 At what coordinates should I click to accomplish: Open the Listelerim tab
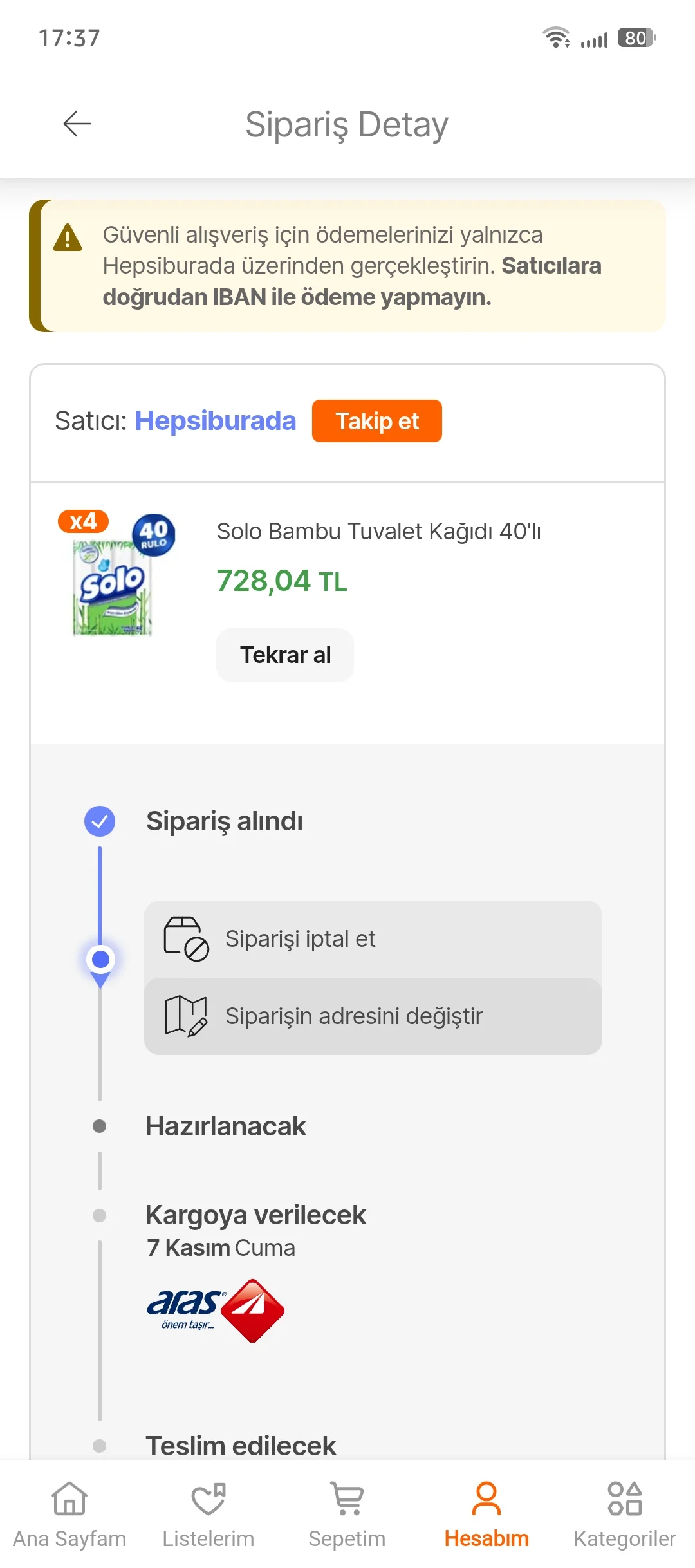(x=208, y=1513)
